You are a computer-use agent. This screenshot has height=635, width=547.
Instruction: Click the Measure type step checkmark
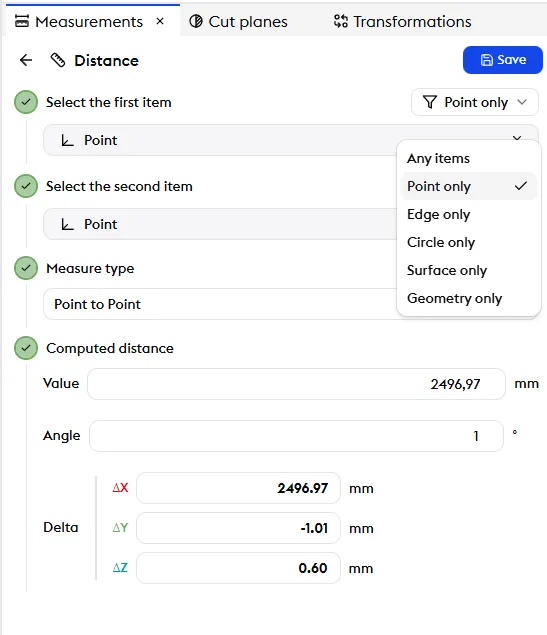(x=26, y=268)
